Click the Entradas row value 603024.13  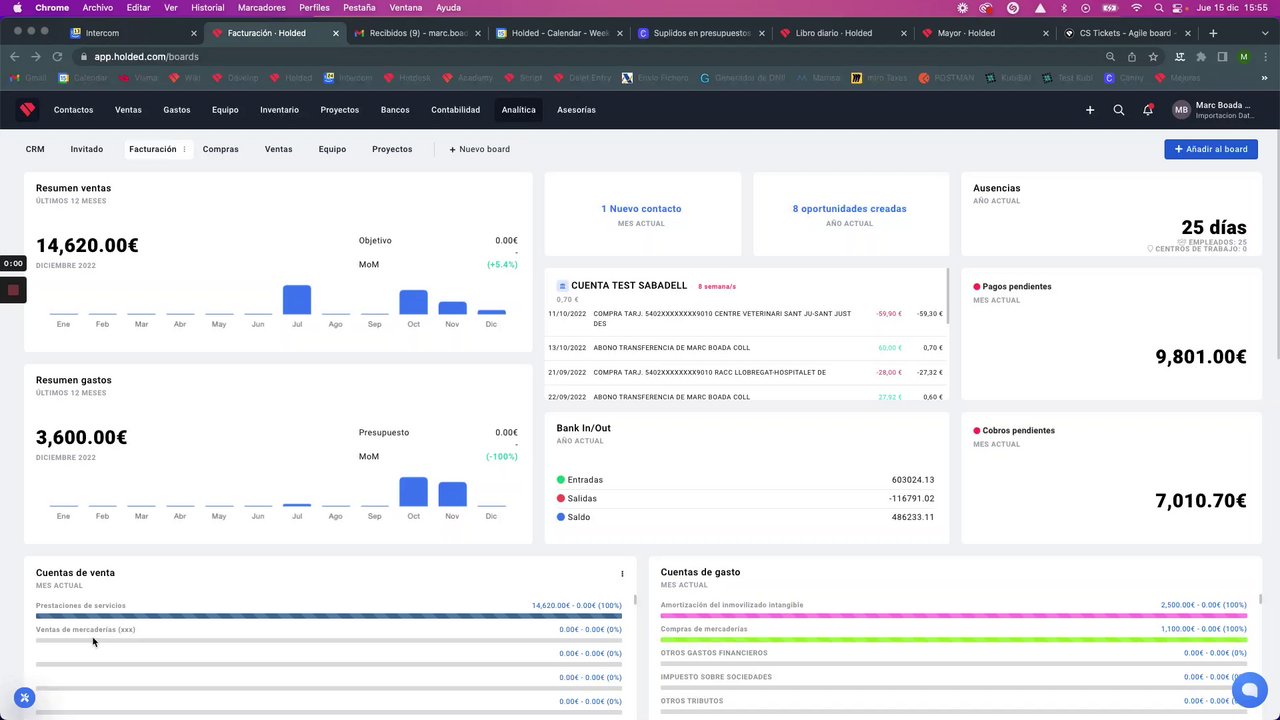pyautogui.click(x=913, y=480)
